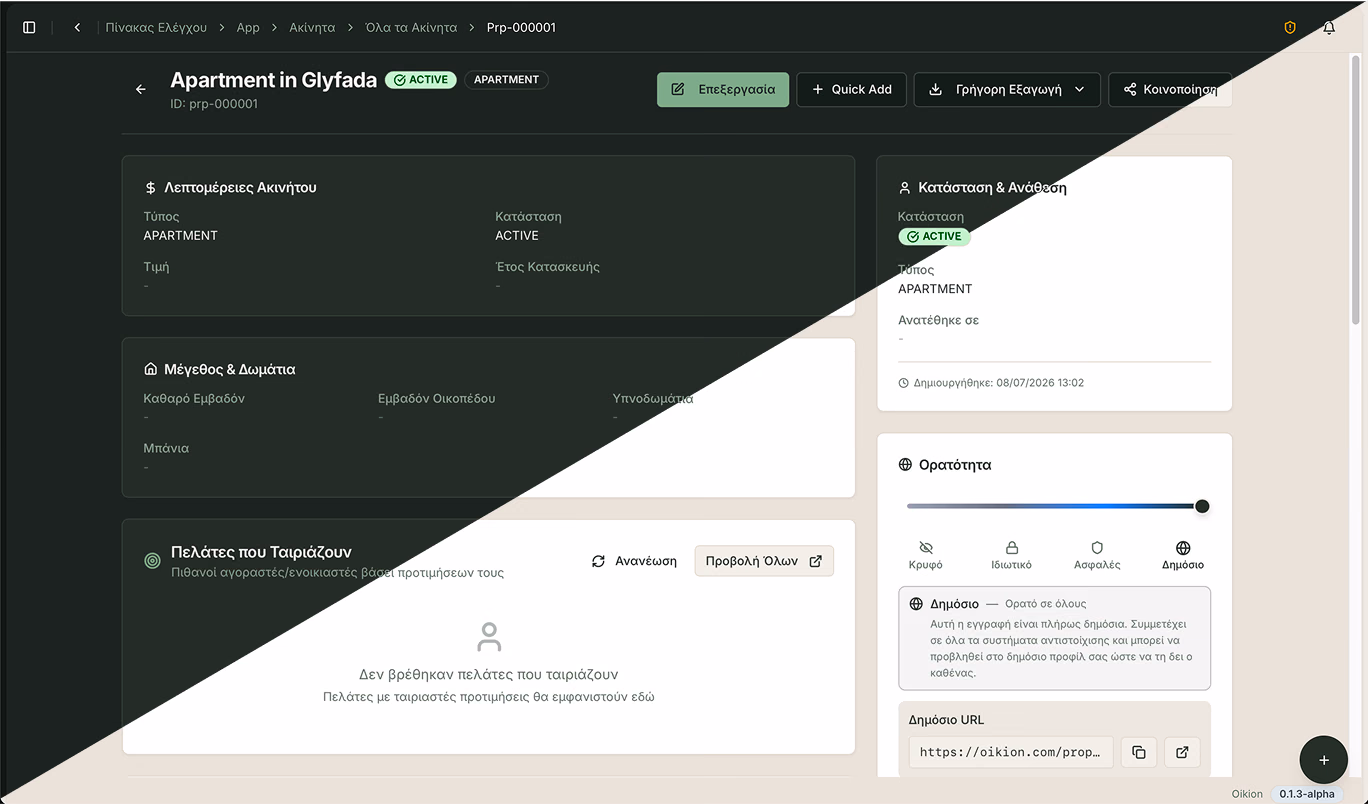The height and width of the screenshot is (804, 1368).
Task: Click the Κοινοποίηση button
Action: click(1170, 89)
